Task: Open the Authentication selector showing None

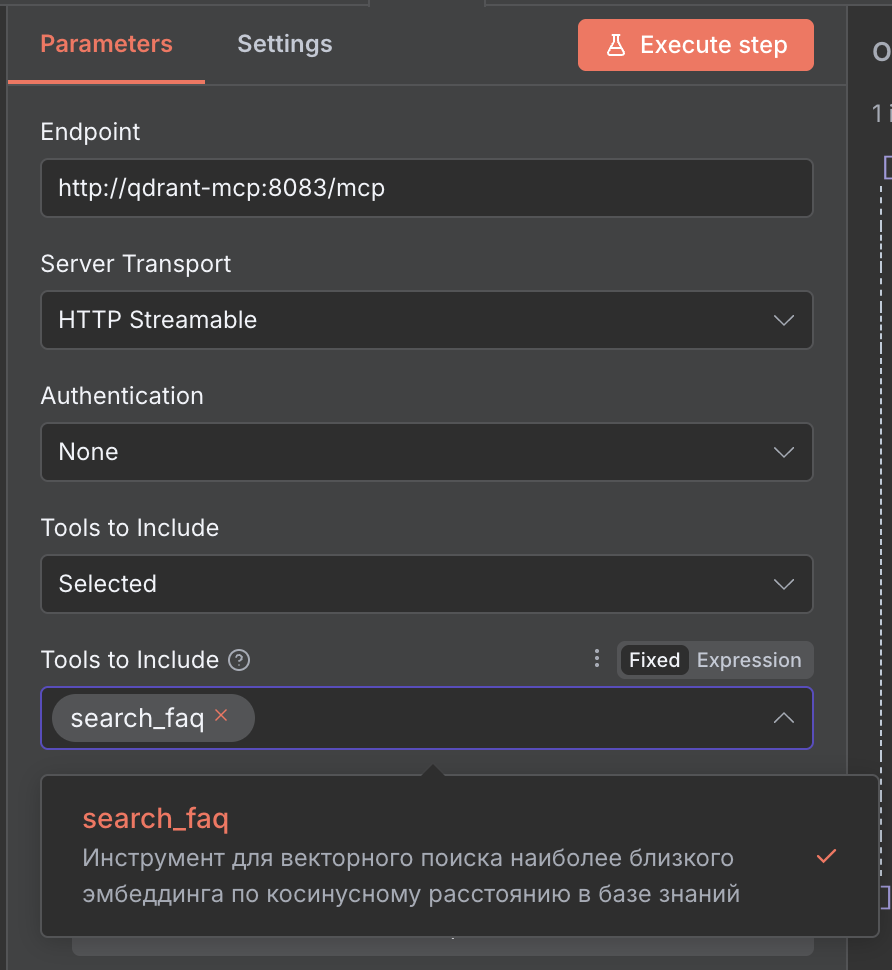Action: pyautogui.click(x=427, y=451)
